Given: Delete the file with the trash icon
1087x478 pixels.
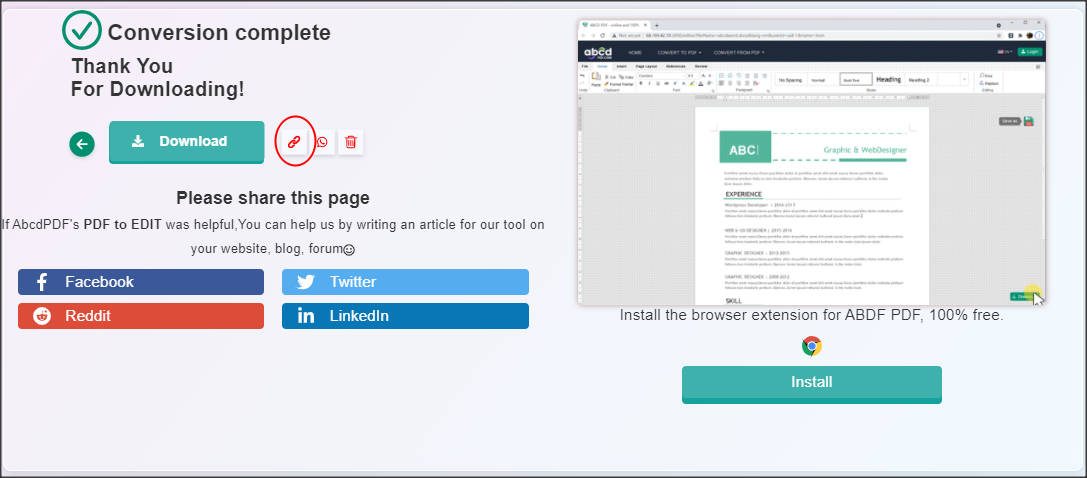Looking at the screenshot, I should pos(351,142).
